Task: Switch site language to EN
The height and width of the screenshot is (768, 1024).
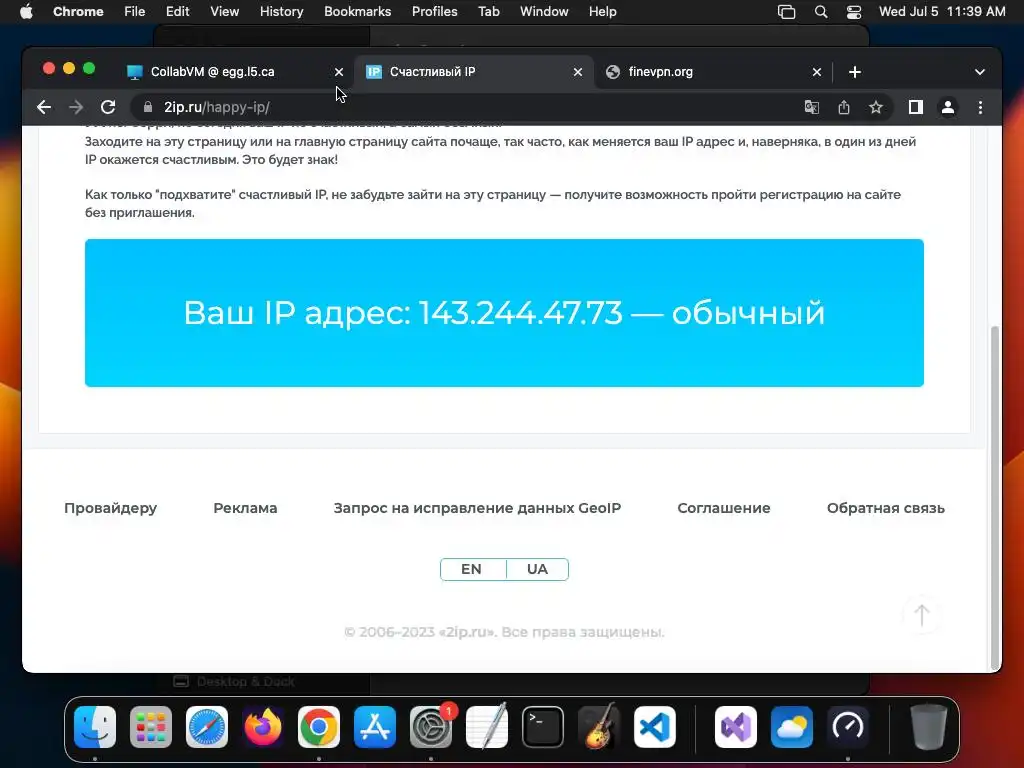Action: coord(472,569)
